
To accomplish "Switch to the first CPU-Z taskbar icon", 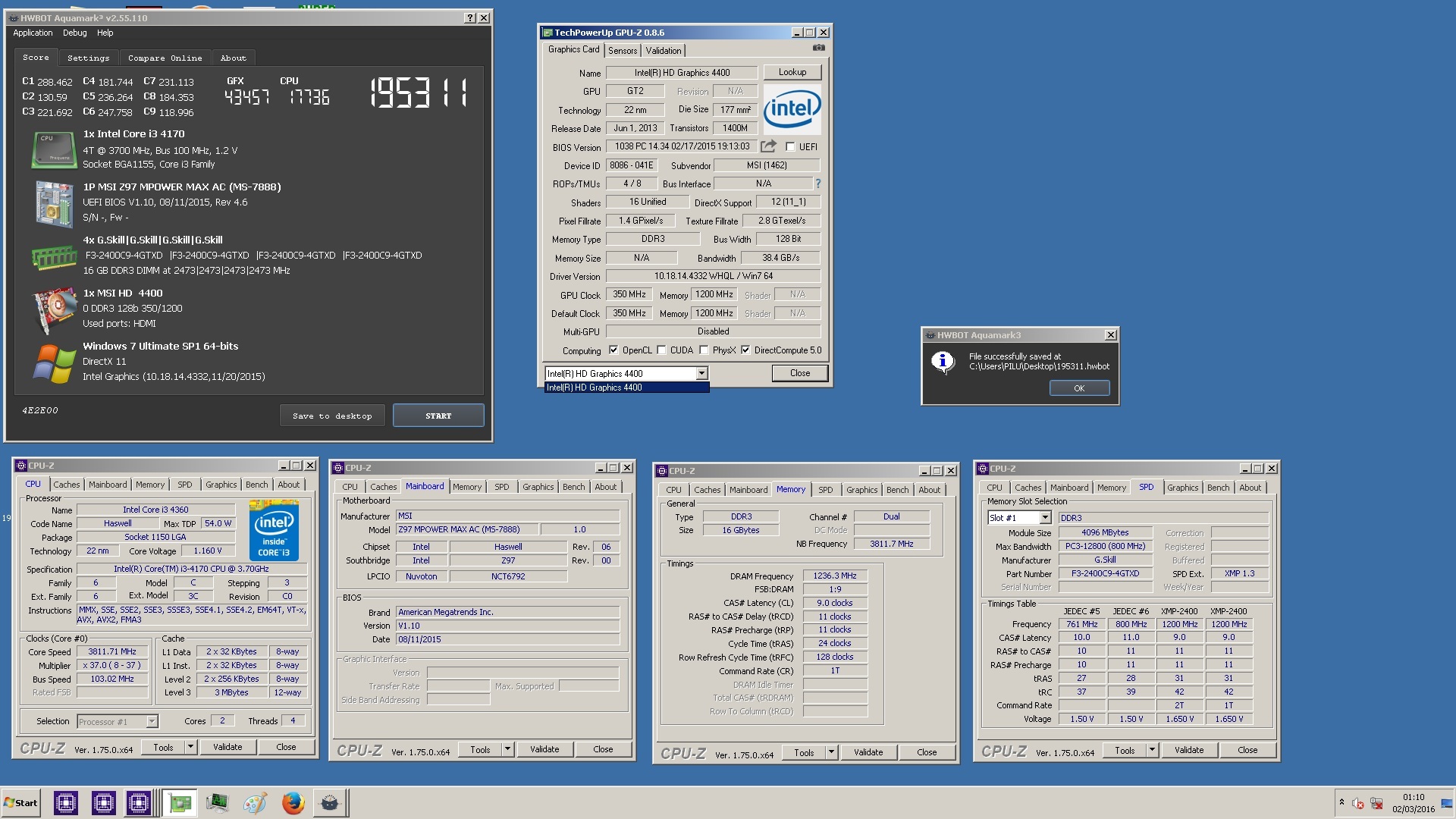I will point(66,802).
